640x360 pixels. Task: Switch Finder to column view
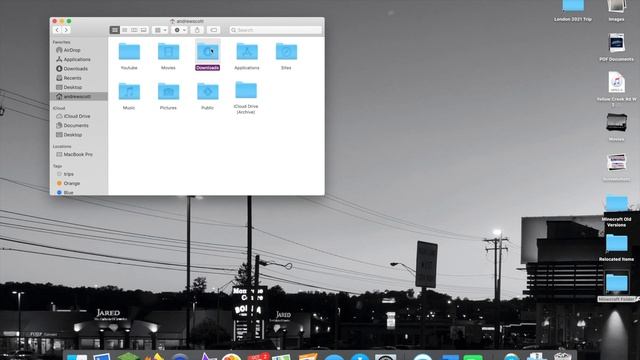click(x=134, y=30)
